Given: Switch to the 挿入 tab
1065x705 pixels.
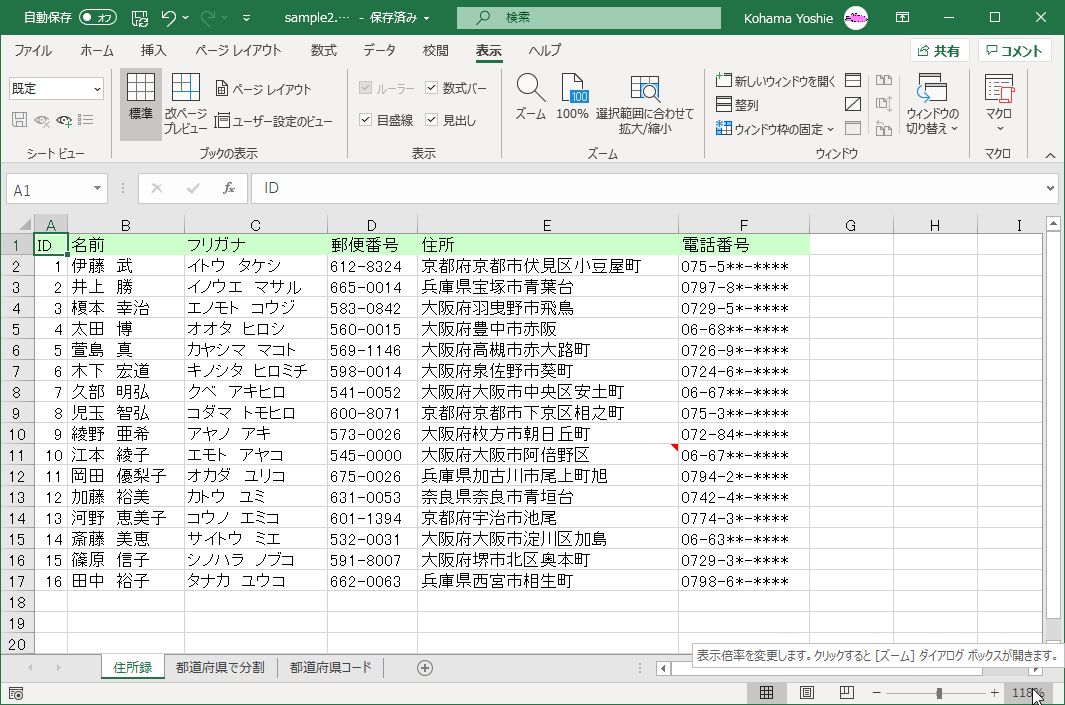Looking at the screenshot, I should click(x=154, y=50).
